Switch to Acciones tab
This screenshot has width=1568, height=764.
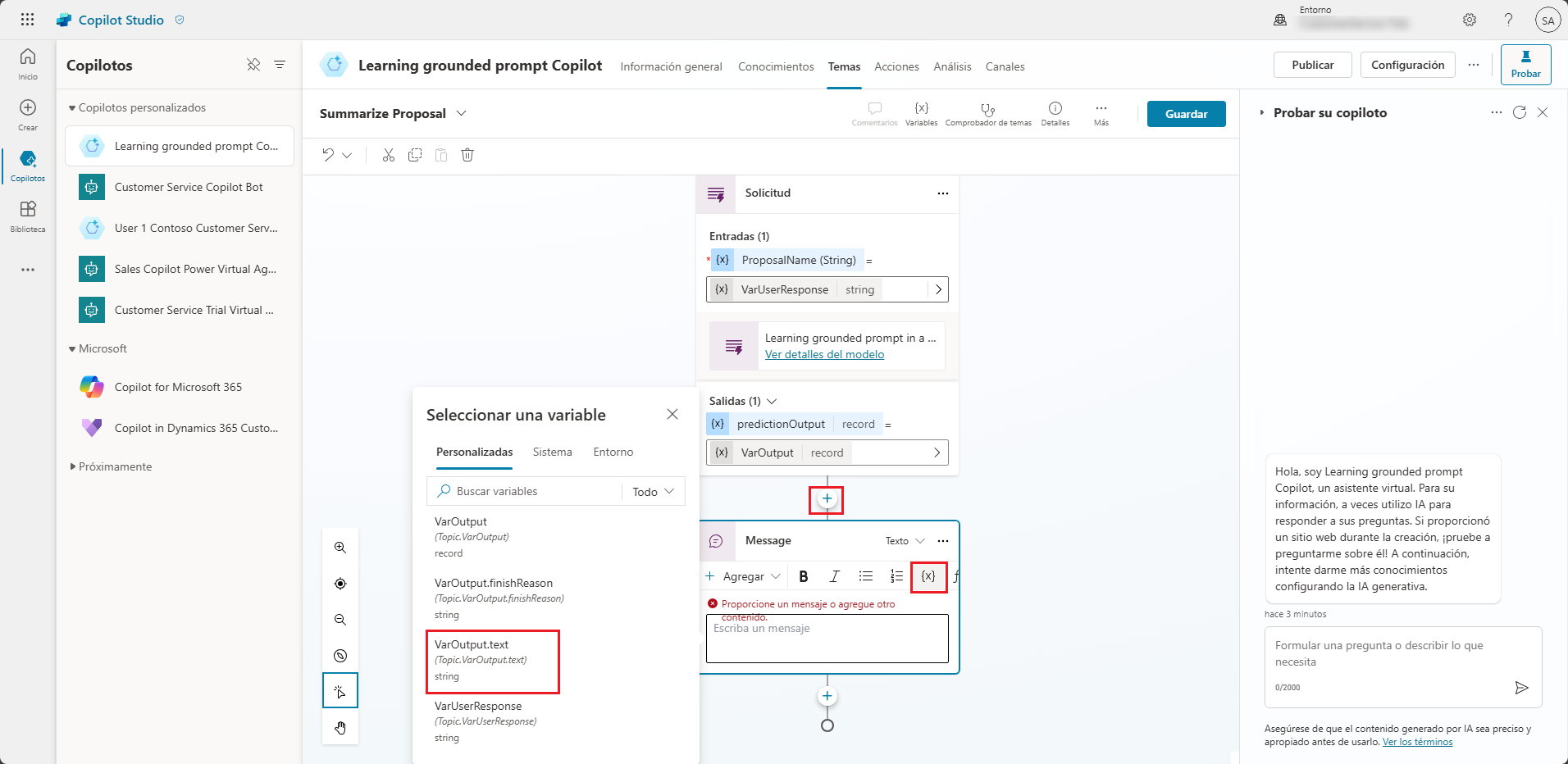tap(896, 66)
